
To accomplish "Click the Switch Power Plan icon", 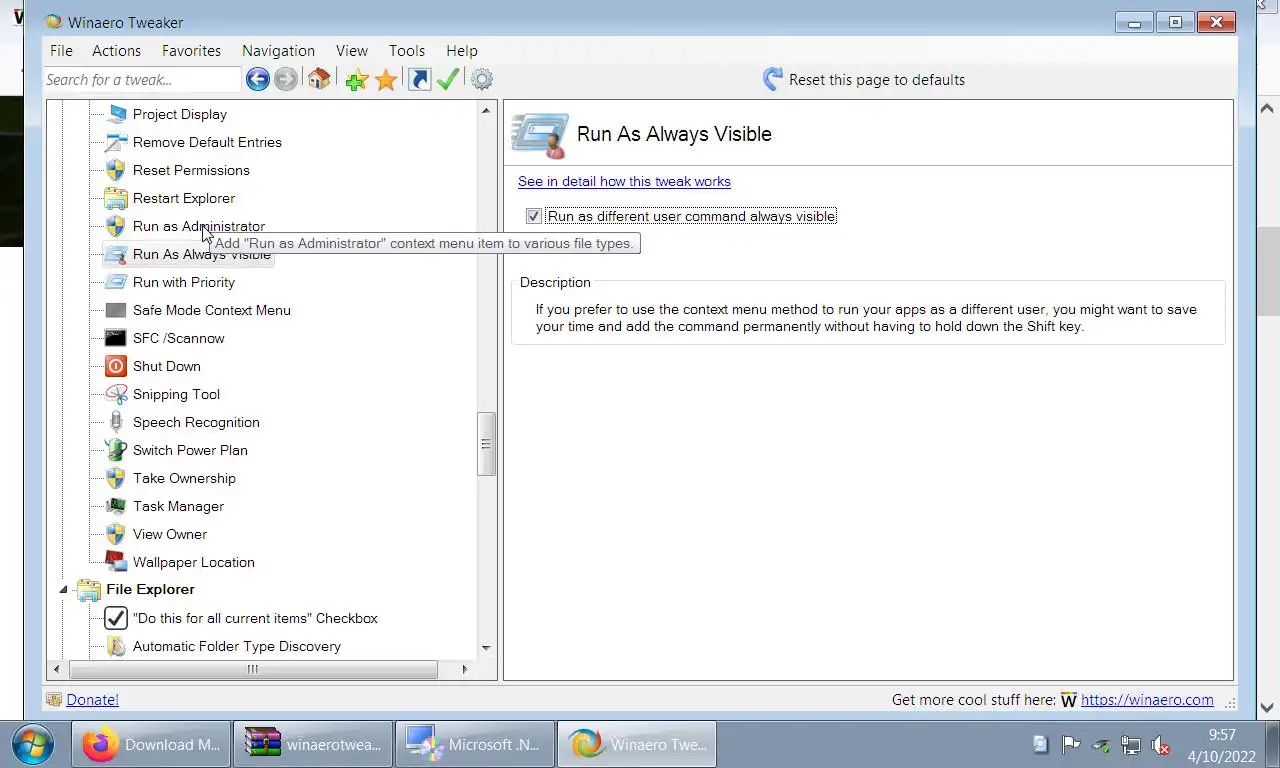I will (x=116, y=450).
